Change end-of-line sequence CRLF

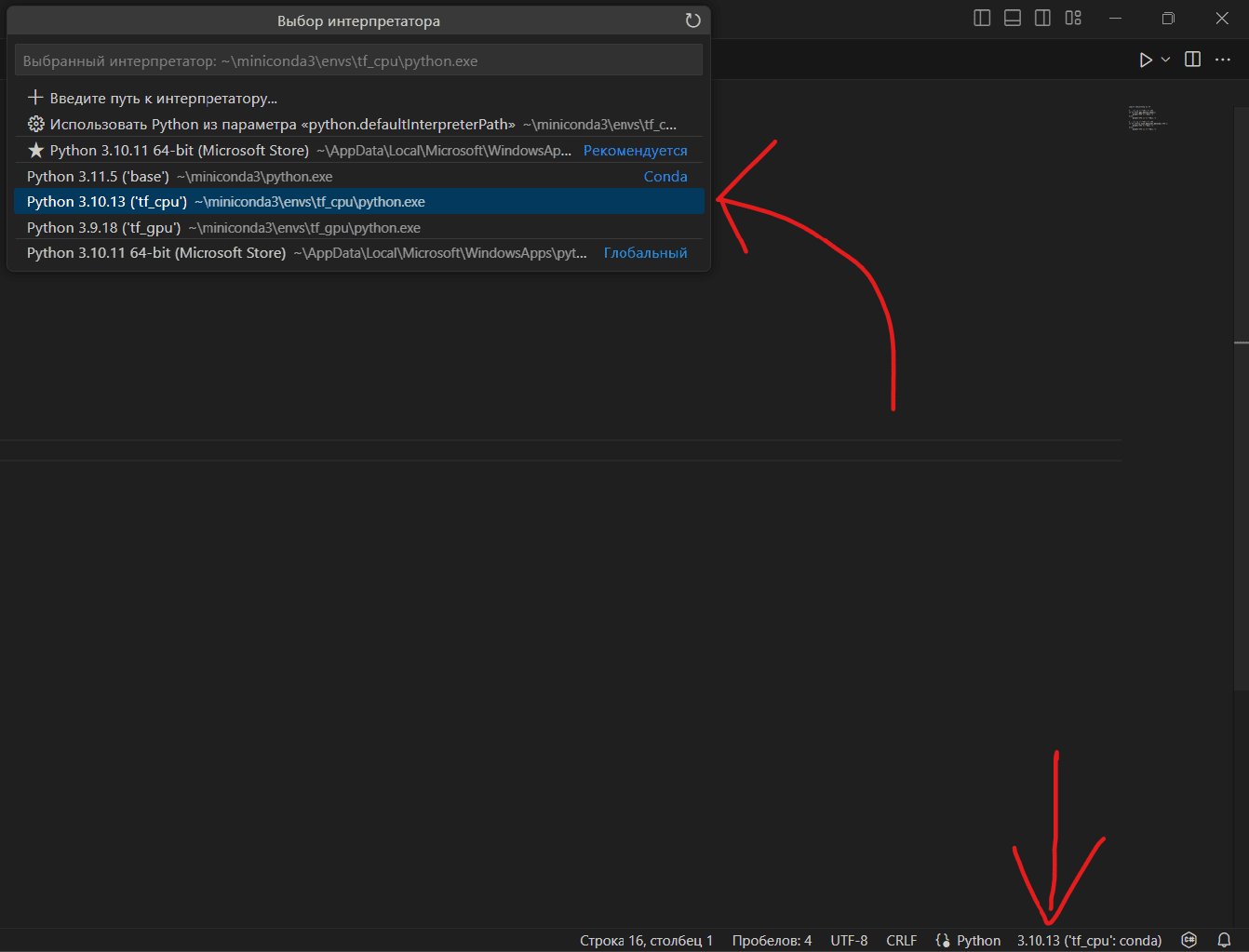click(901, 940)
